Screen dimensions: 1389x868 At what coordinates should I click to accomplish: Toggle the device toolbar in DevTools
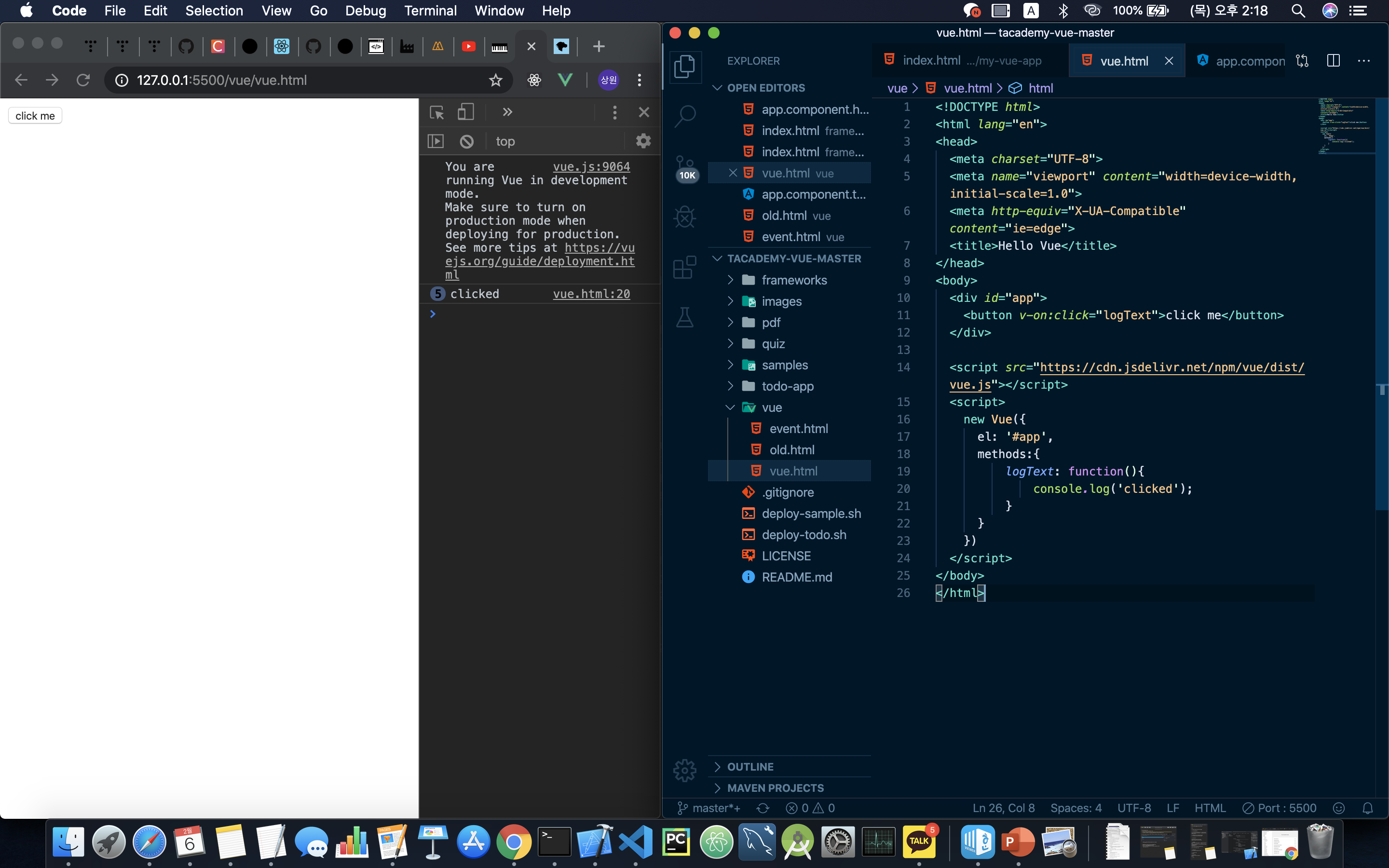tap(465, 112)
